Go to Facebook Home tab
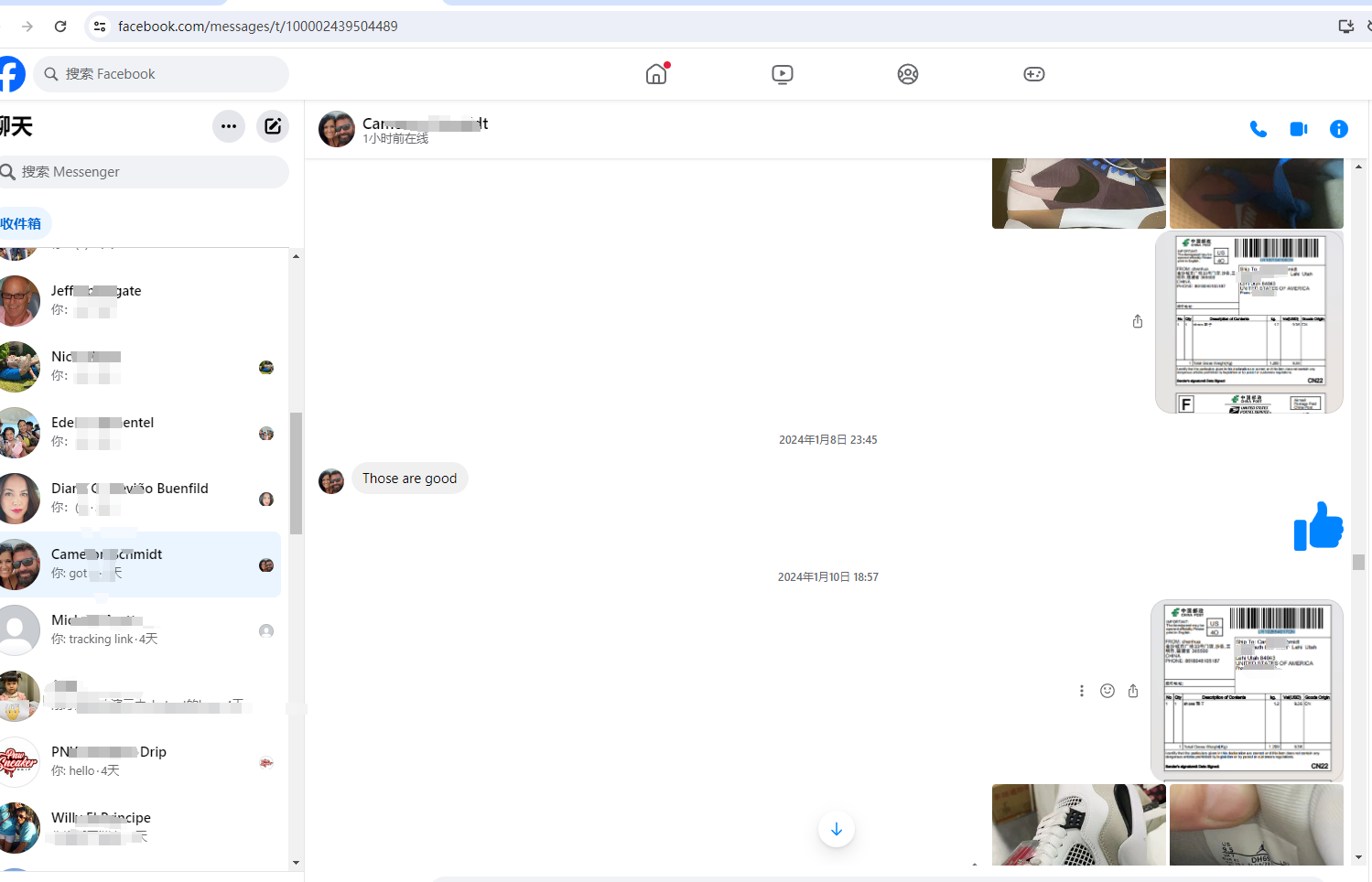The height and width of the screenshot is (882, 1372). pyautogui.click(x=656, y=74)
